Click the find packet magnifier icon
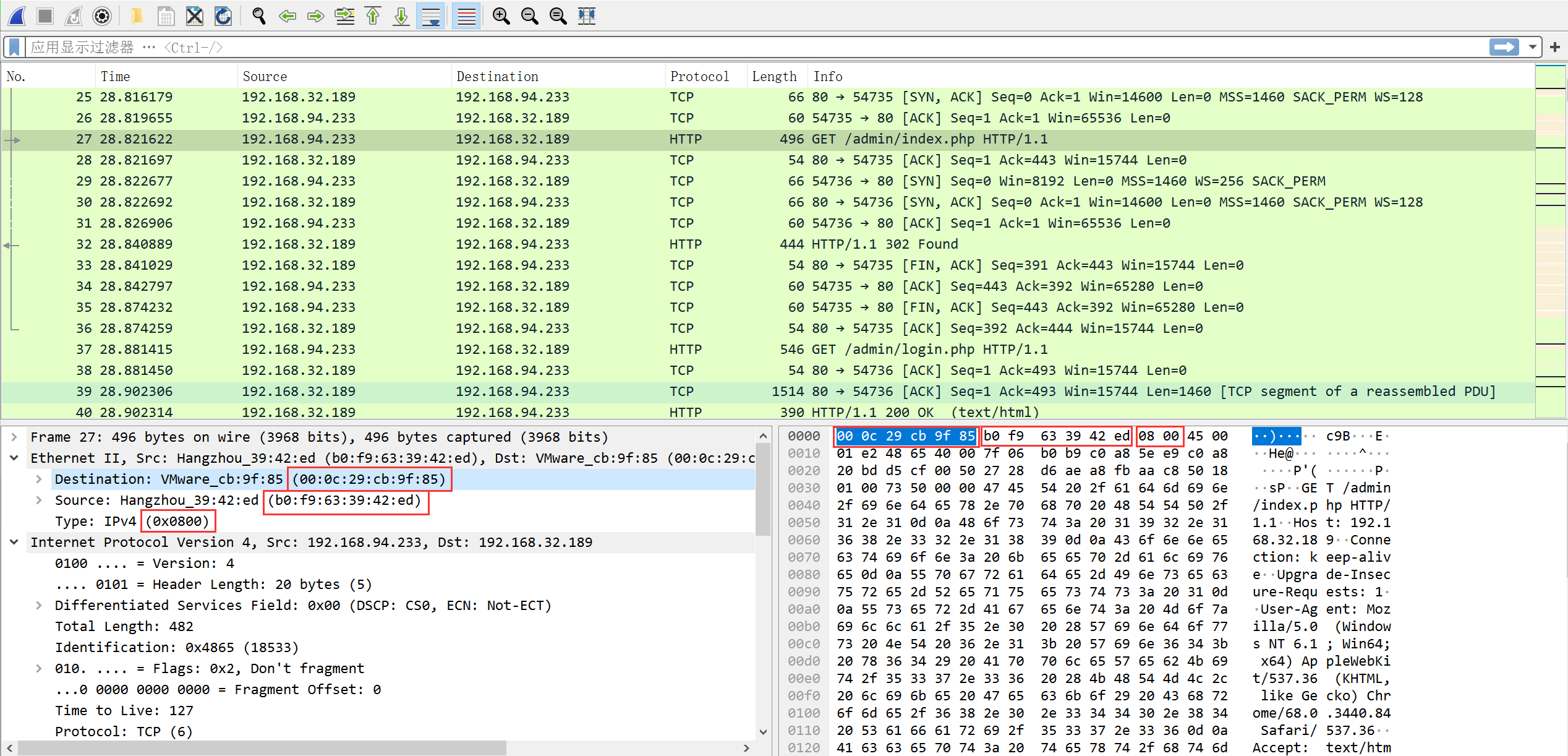Image resolution: width=1568 pixels, height=756 pixels. (x=258, y=15)
